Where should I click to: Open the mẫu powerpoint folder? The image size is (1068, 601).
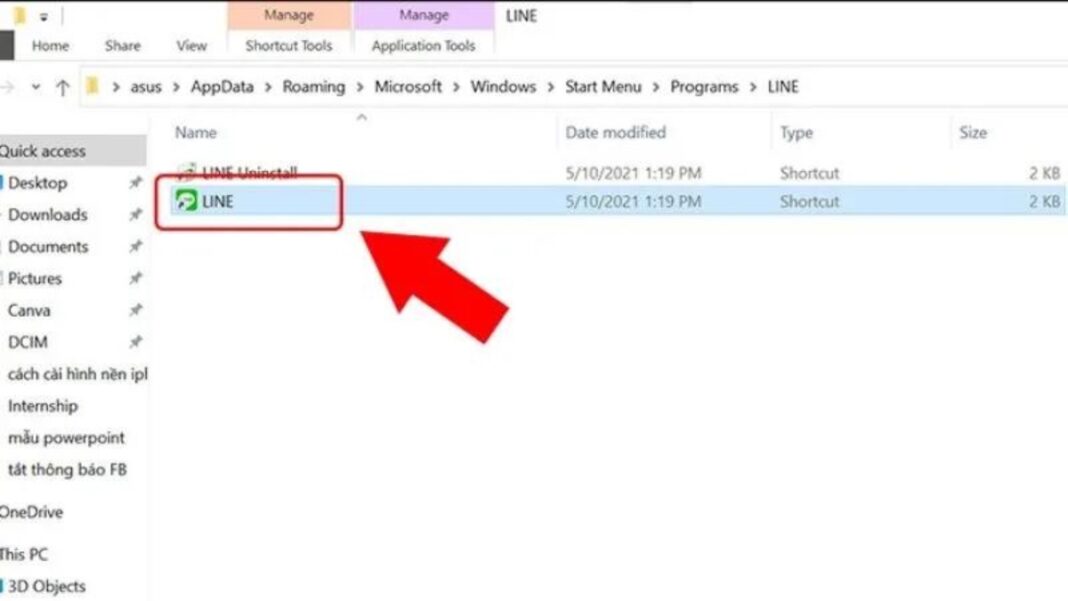(x=66, y=438)
